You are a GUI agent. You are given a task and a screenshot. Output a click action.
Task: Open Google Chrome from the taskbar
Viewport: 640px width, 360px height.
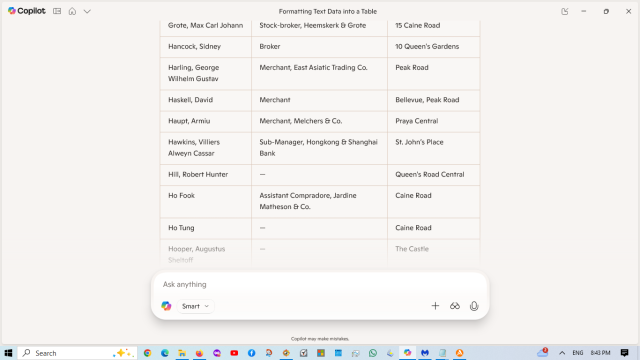coord(147,353)
